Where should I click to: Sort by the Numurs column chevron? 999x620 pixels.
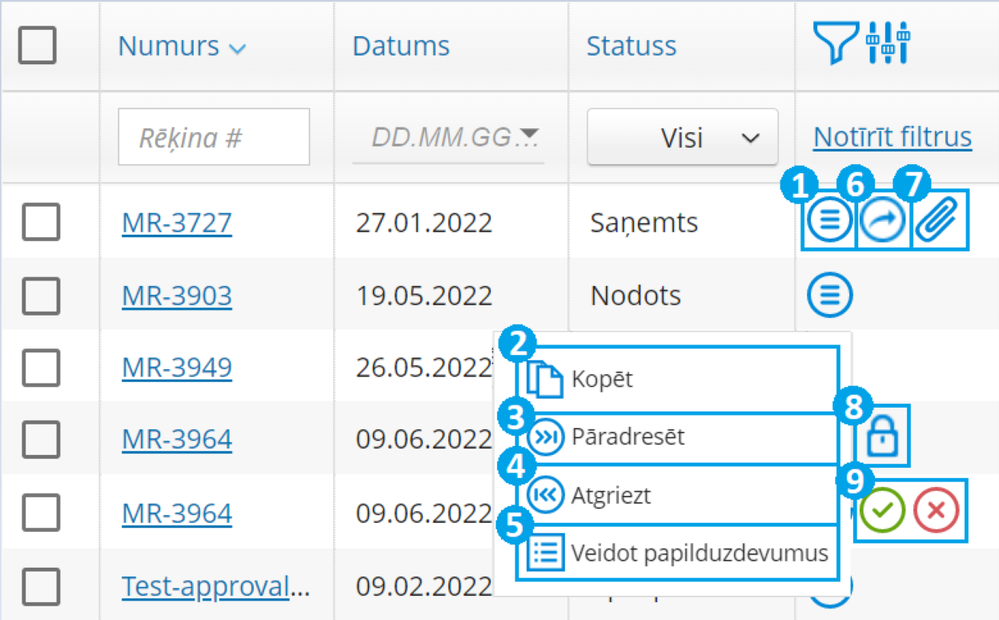237,47
